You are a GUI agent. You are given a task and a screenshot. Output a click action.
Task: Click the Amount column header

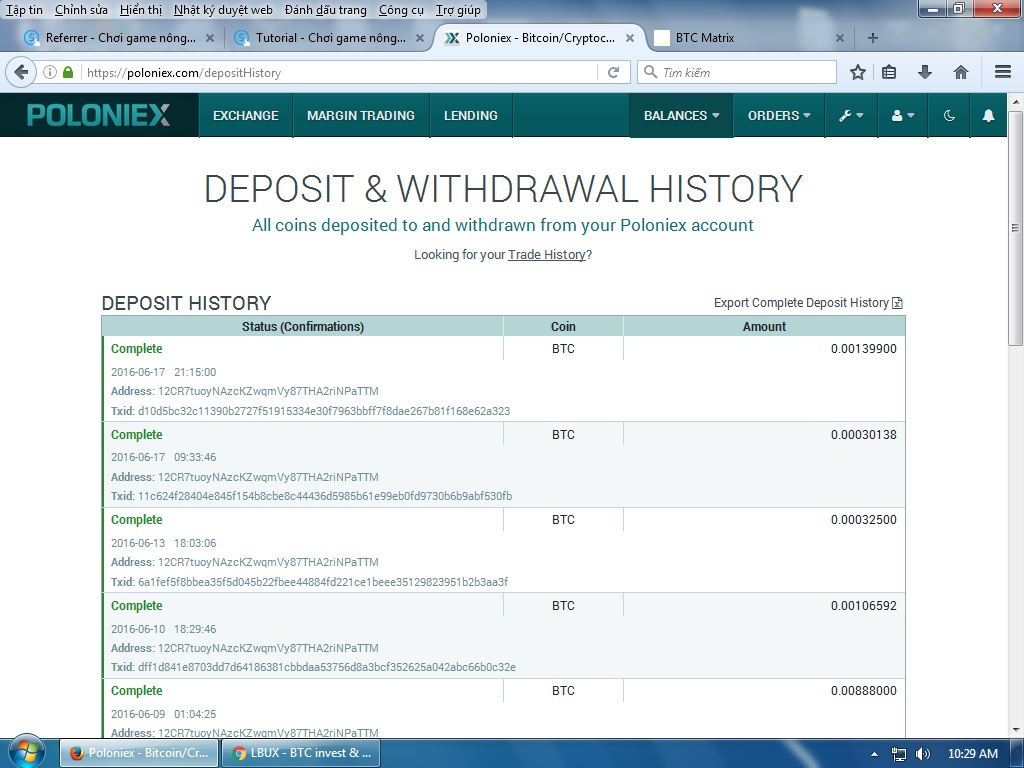coord(764,327)
